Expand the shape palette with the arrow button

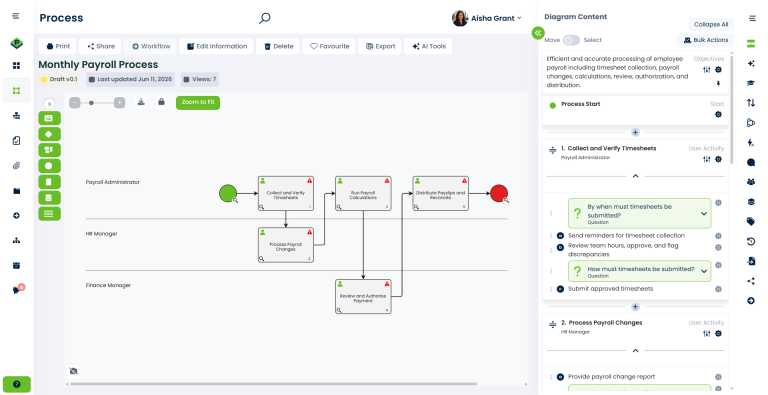49,104
